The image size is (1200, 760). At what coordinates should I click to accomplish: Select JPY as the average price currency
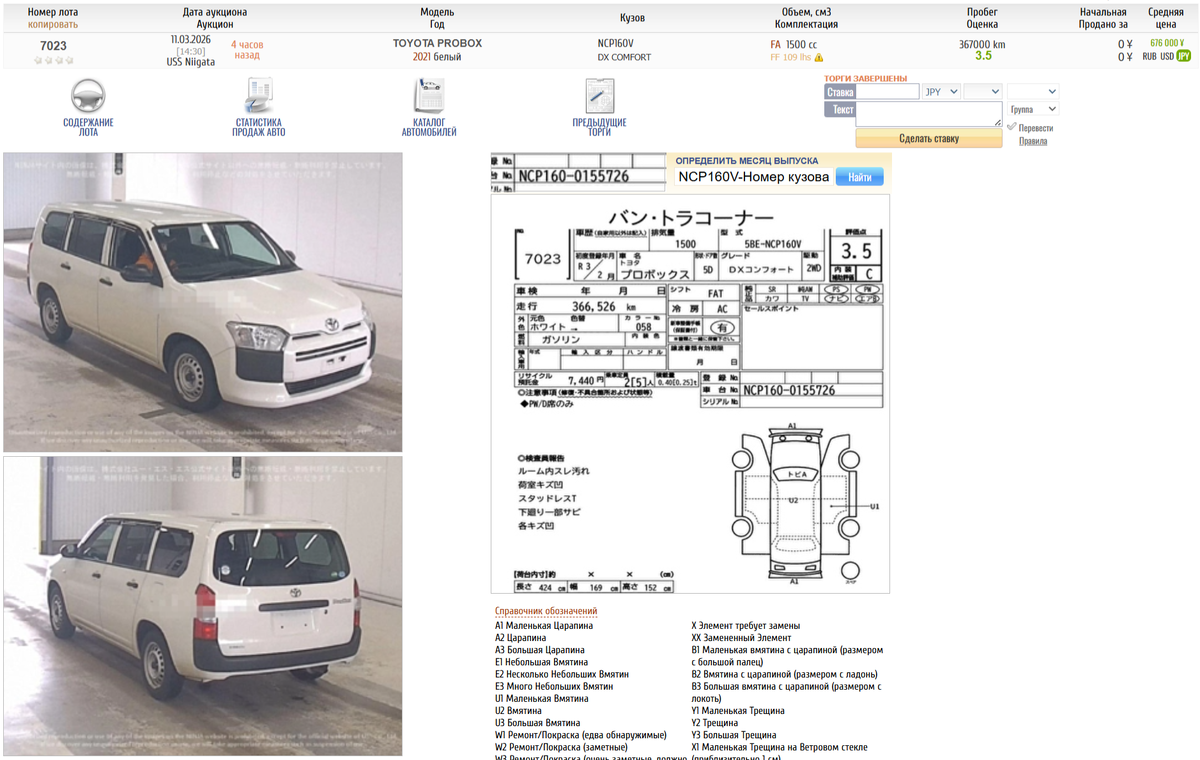(1184, 57)
